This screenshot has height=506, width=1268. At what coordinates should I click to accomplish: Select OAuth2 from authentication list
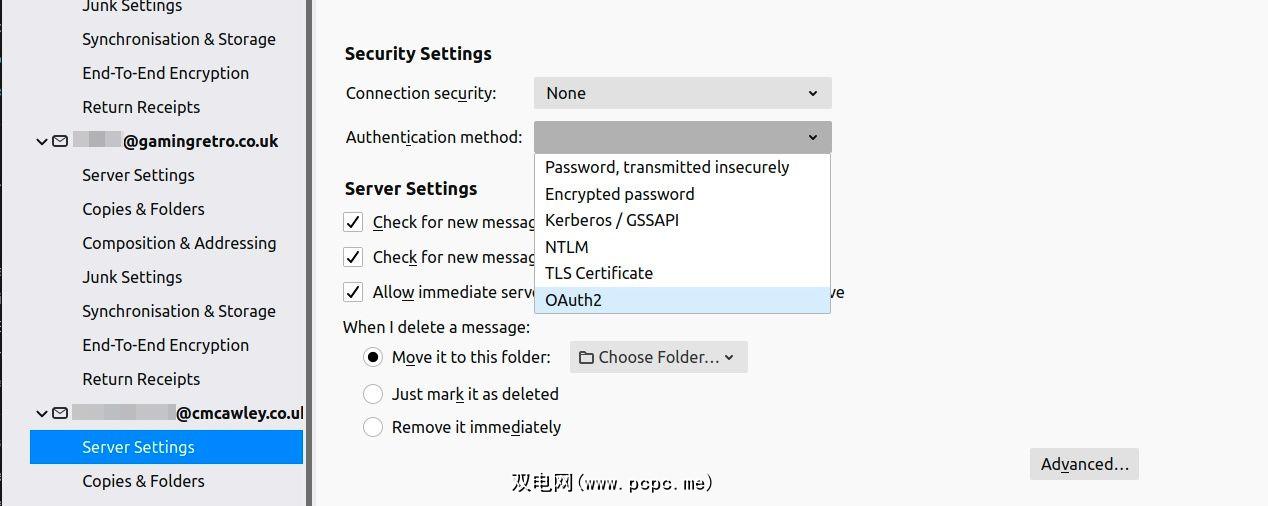click(573, 300)
